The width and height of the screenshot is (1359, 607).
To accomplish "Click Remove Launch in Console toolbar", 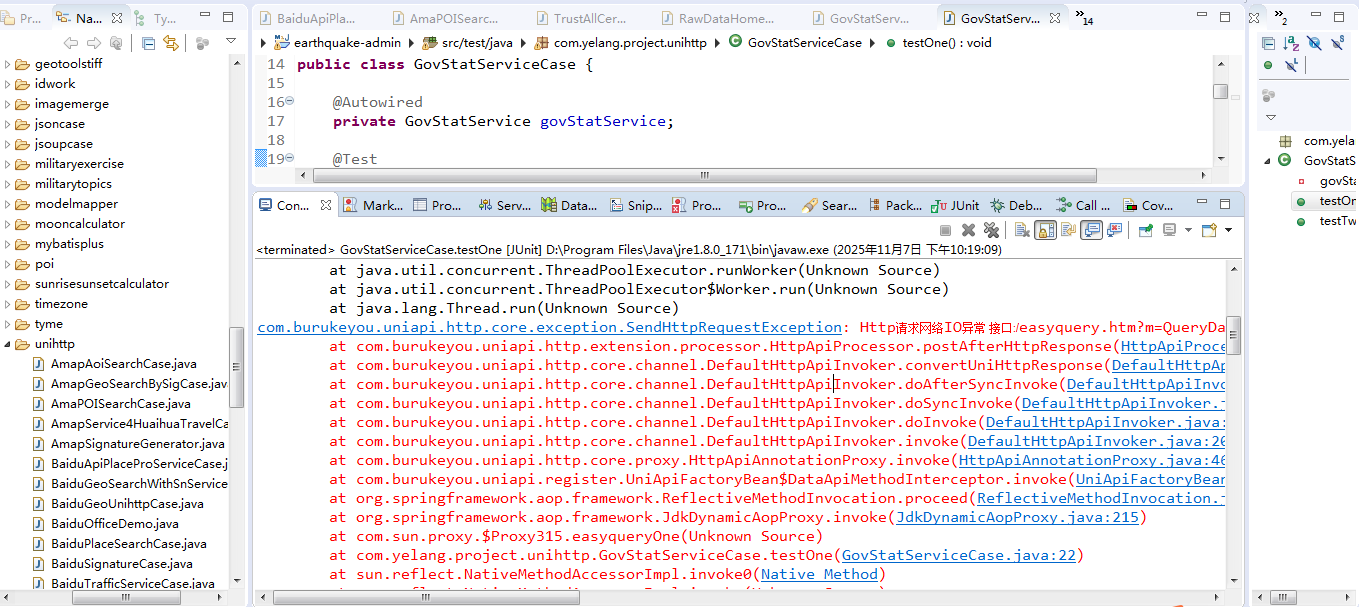I will coord(968,230).
